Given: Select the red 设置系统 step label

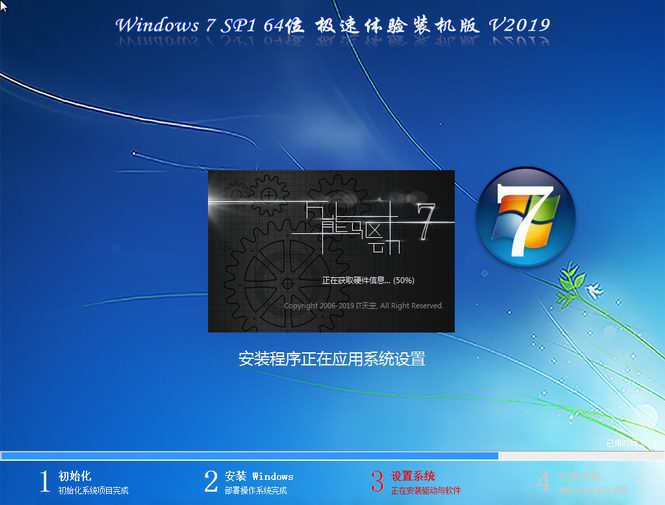Looking at the screenshot, I should (413, 475).
